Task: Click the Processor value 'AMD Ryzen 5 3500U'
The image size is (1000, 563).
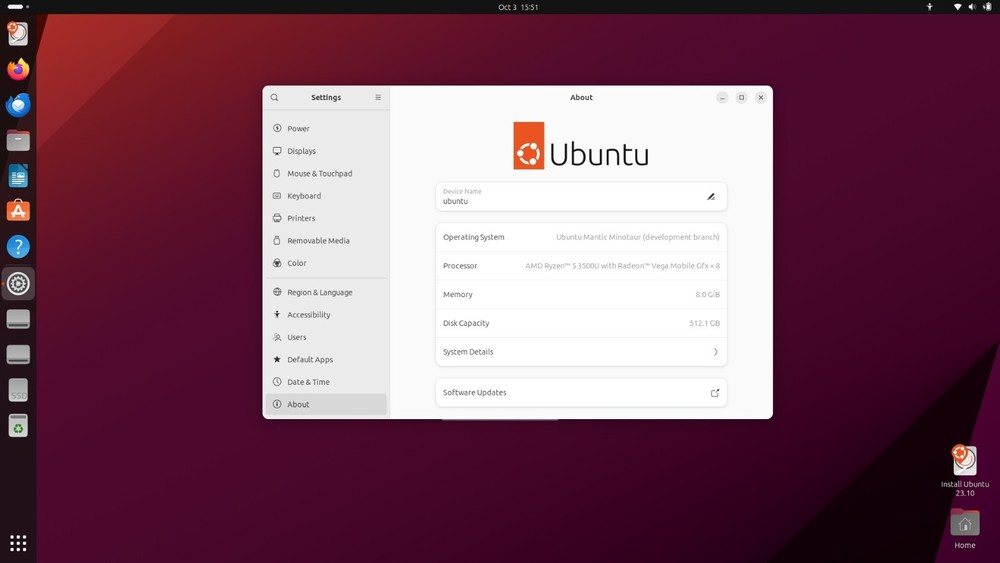Action: pos(622,266)
